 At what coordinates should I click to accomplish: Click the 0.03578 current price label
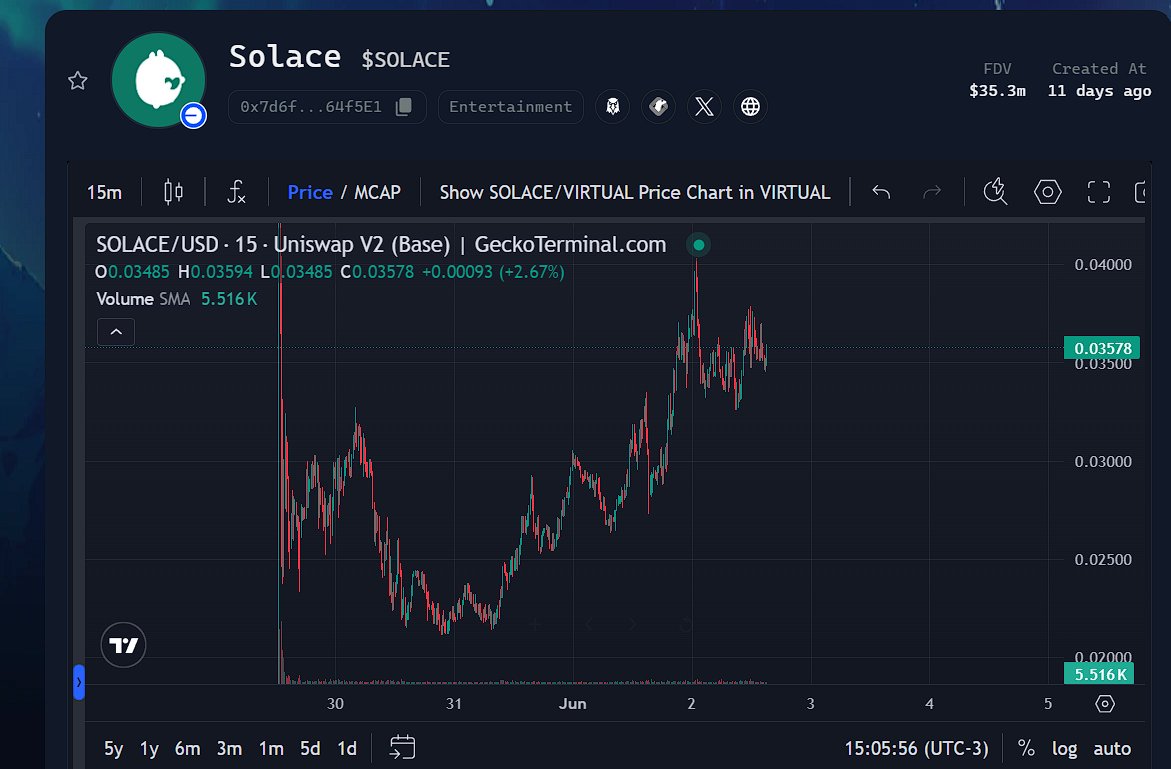click(1102, 348)
